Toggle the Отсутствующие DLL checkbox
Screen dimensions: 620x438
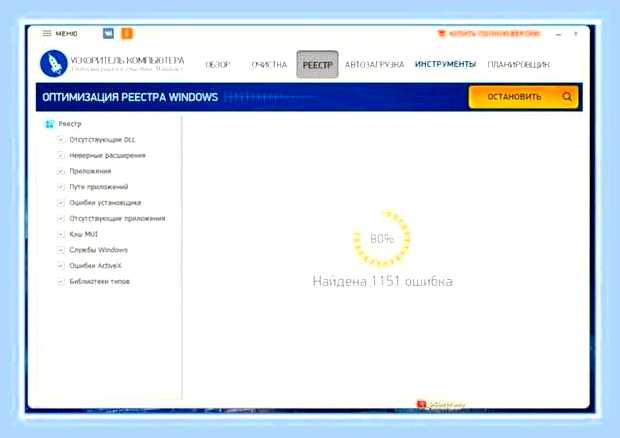[60, 140]
